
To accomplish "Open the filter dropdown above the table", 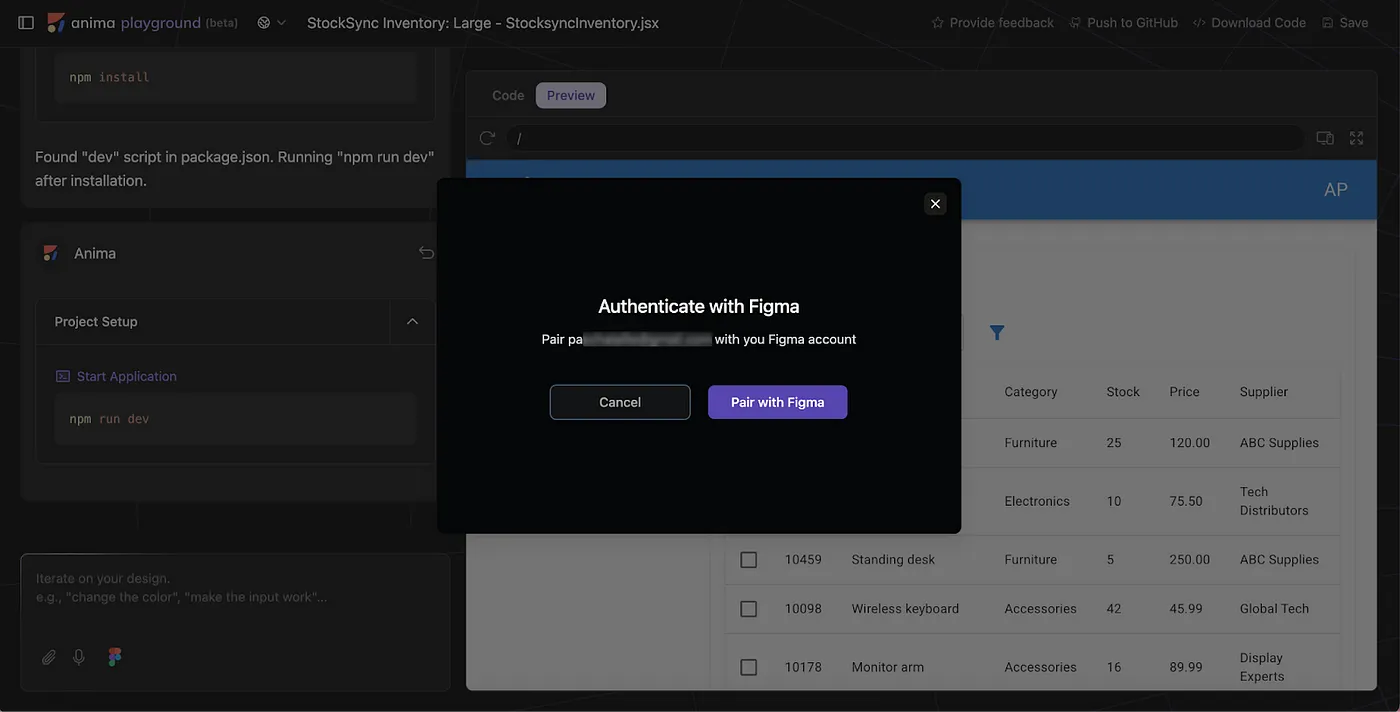I will (x=996, y=332).
